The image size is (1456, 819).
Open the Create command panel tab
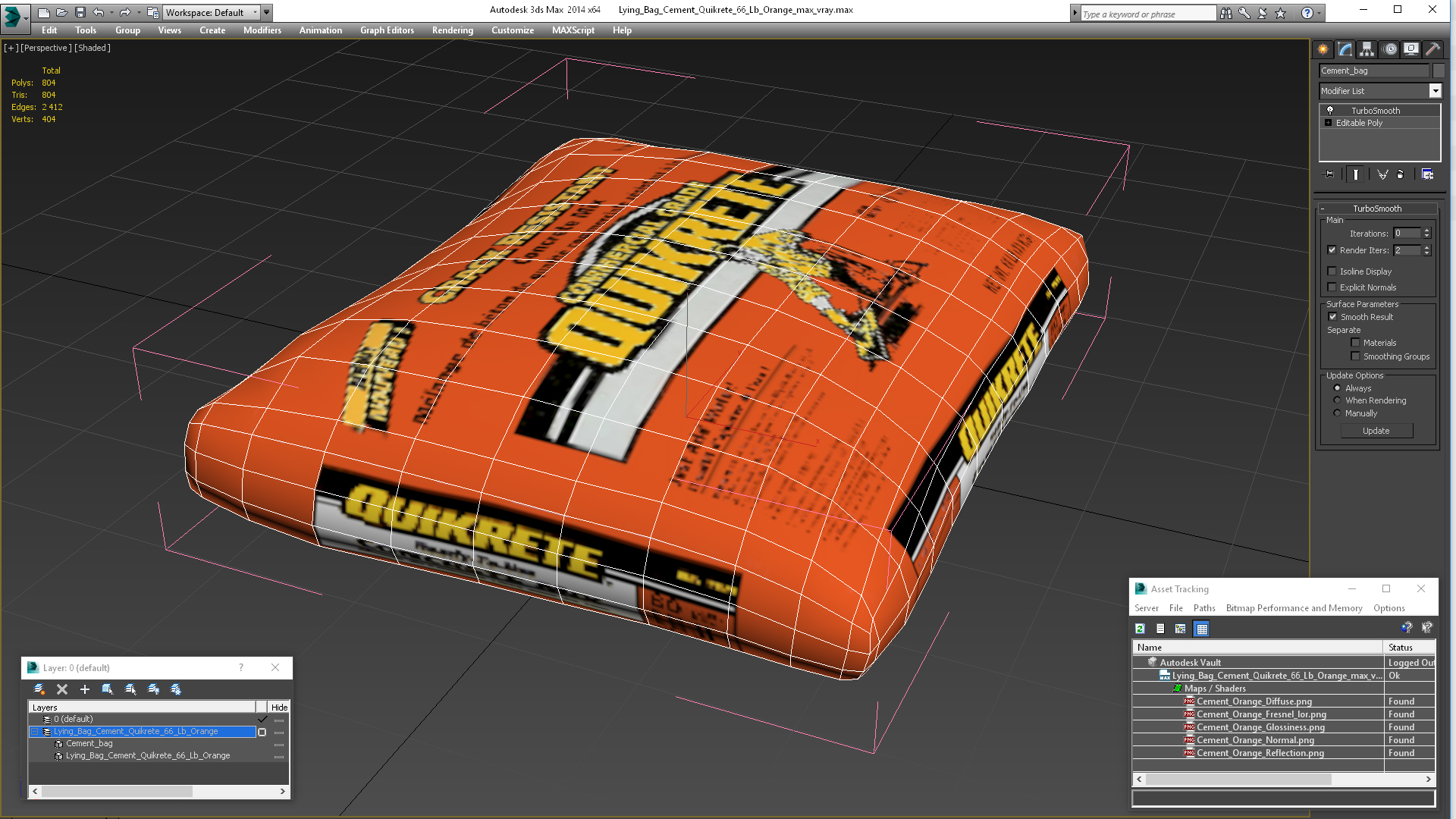tap(1323, 49)
